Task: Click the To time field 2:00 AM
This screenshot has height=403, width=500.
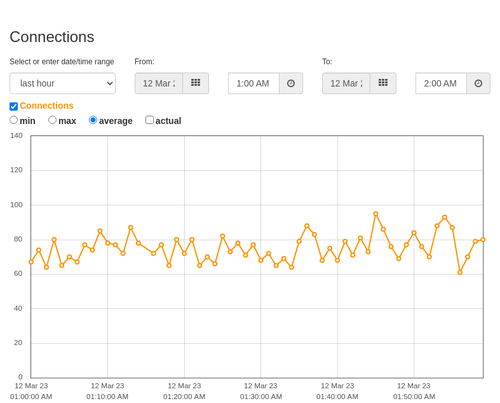Action: [441, 83]
